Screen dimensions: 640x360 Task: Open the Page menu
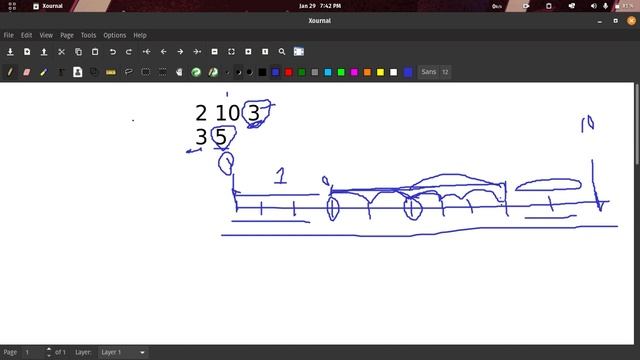click(x=67, y=36)
